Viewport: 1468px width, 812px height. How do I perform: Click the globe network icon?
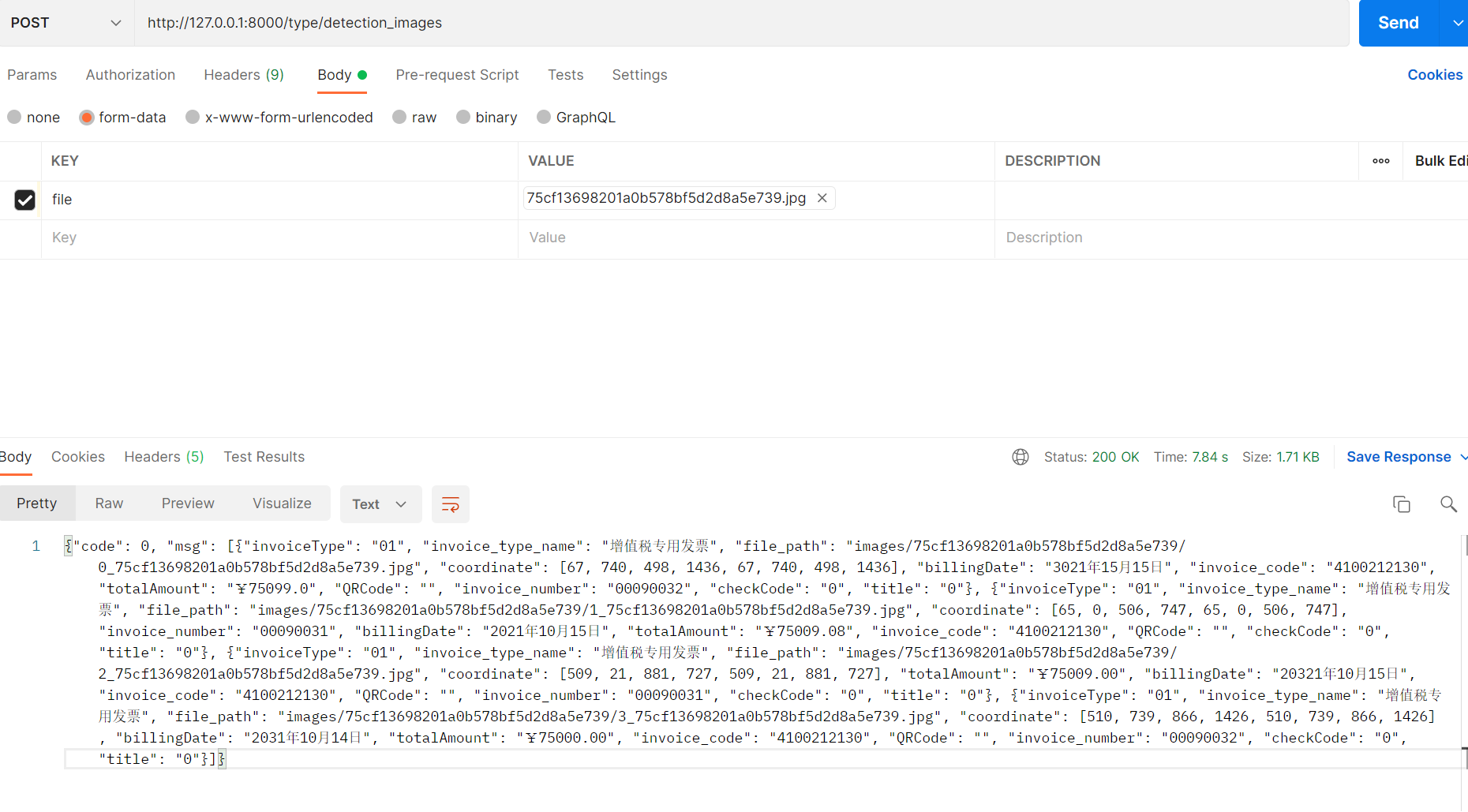tap(1020, 457)
